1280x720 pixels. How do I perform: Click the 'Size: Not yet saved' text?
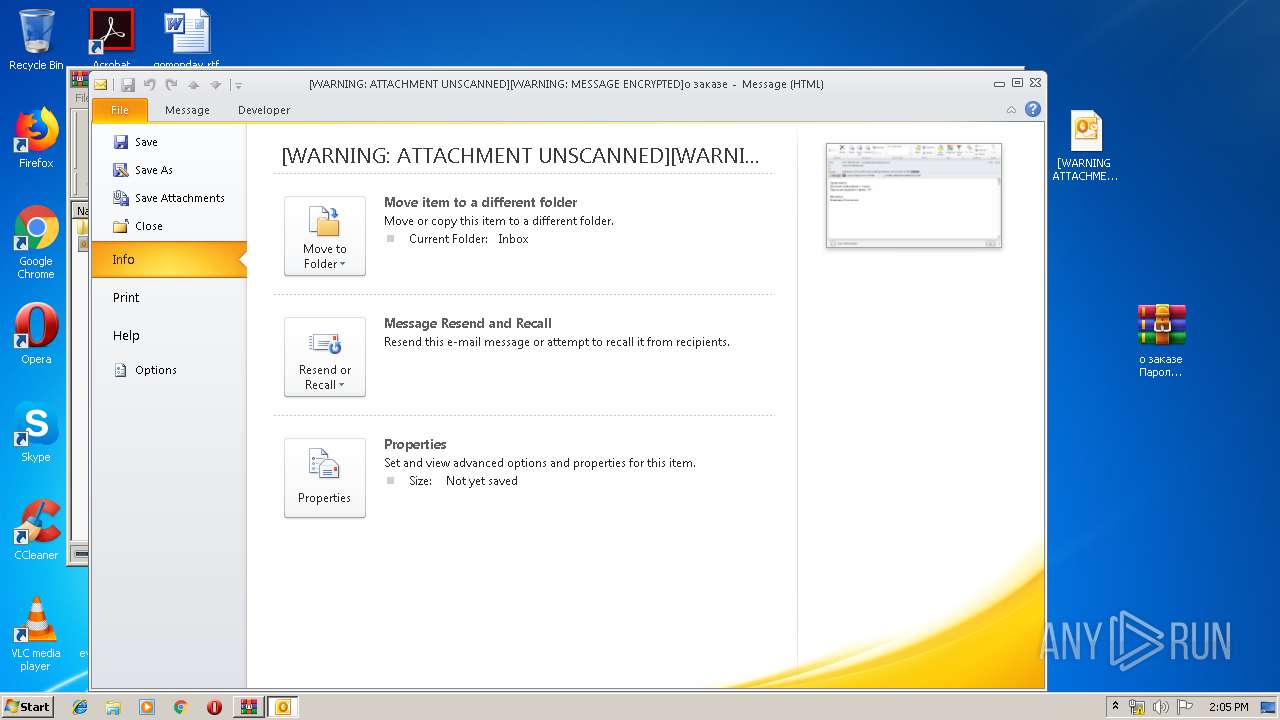[463, 481]
